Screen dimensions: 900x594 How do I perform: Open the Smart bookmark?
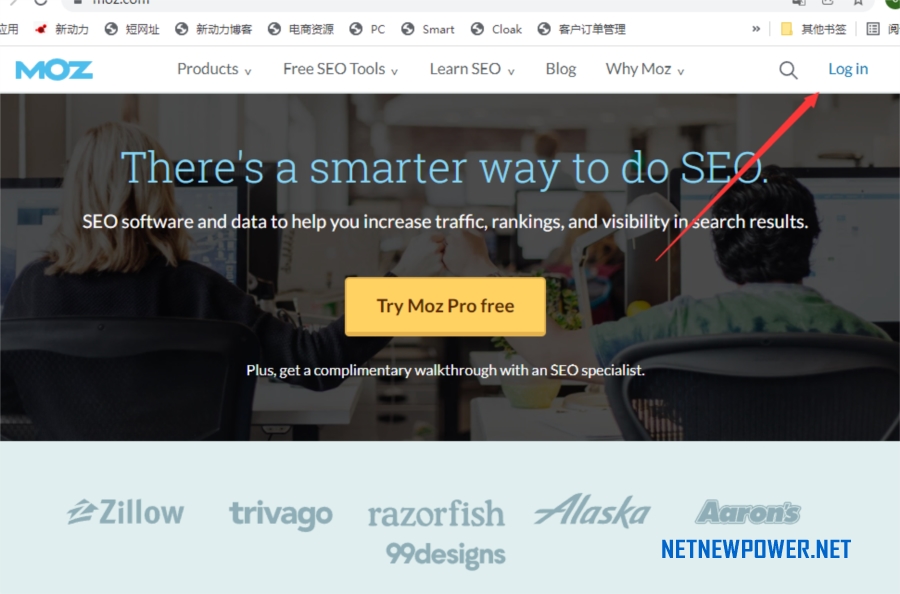click(x=428, y=29)
